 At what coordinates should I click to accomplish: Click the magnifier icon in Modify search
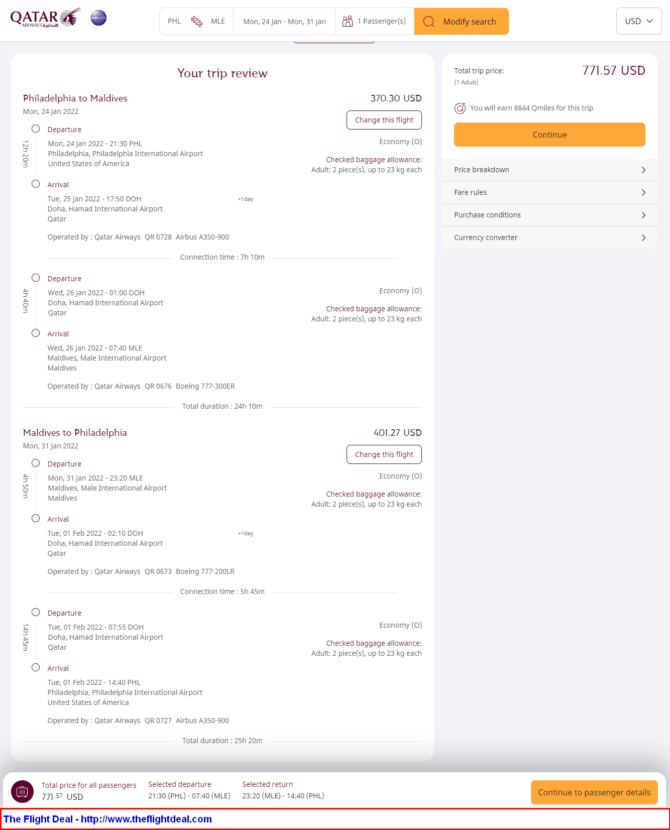429,22
